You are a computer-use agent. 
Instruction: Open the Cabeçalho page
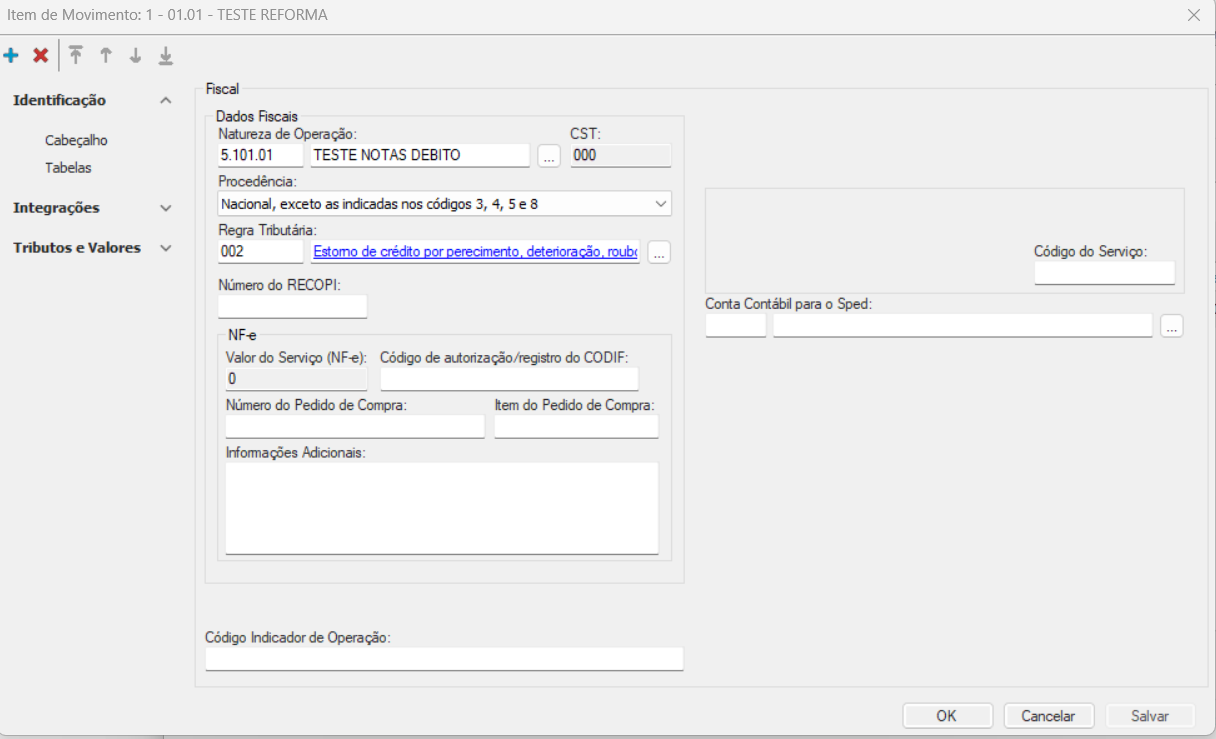pos(76,141)
